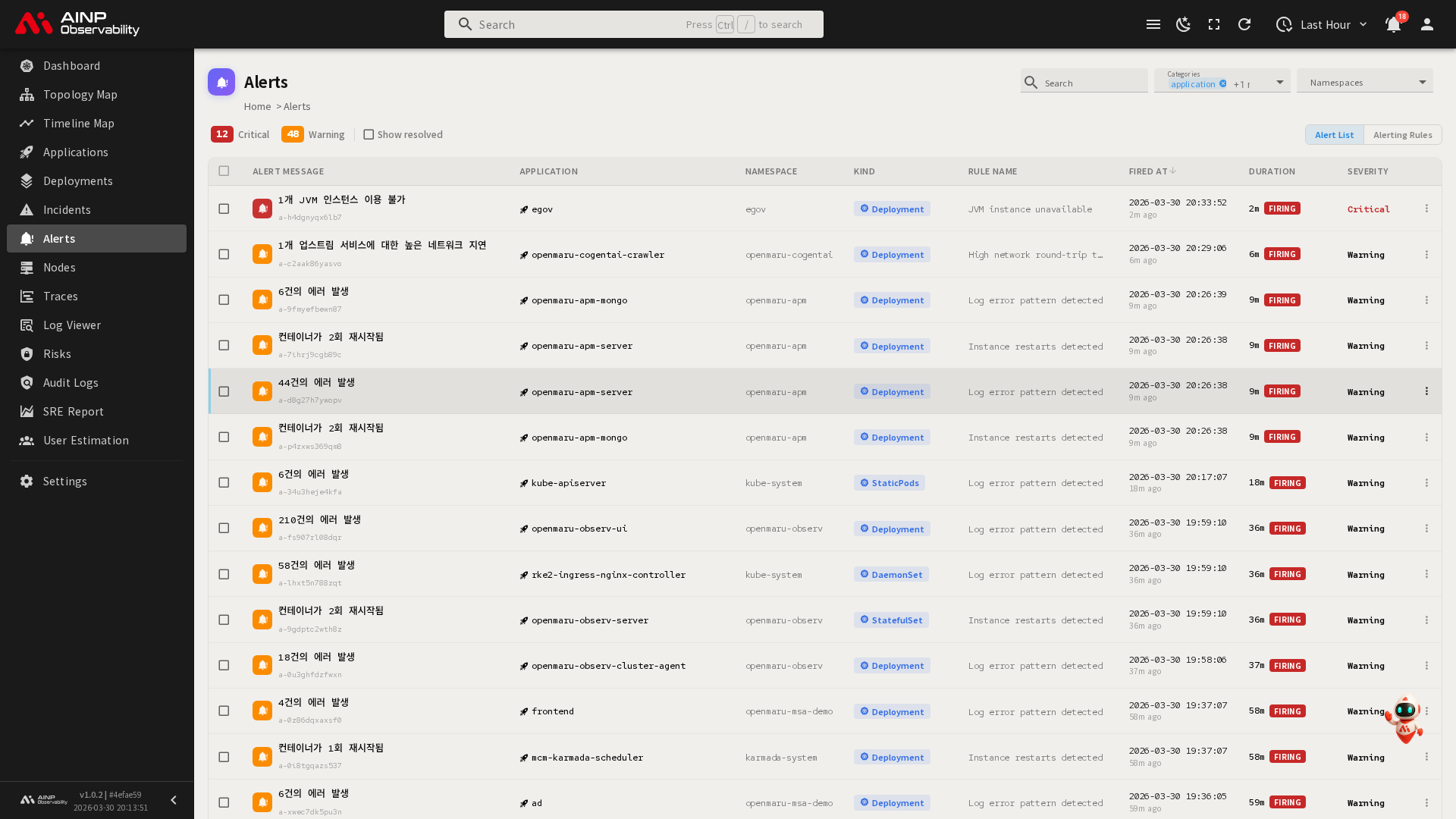This screenshot has width=1456, height=819.
Task: Click the refresh icon in top bar
Action: 1244,24
